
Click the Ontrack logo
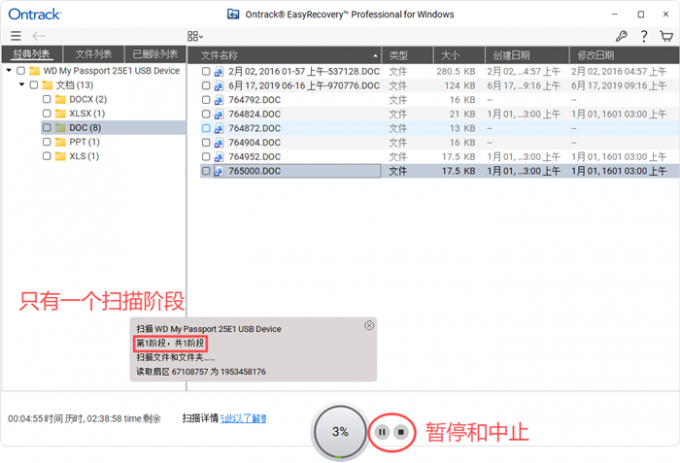point(35,14)
